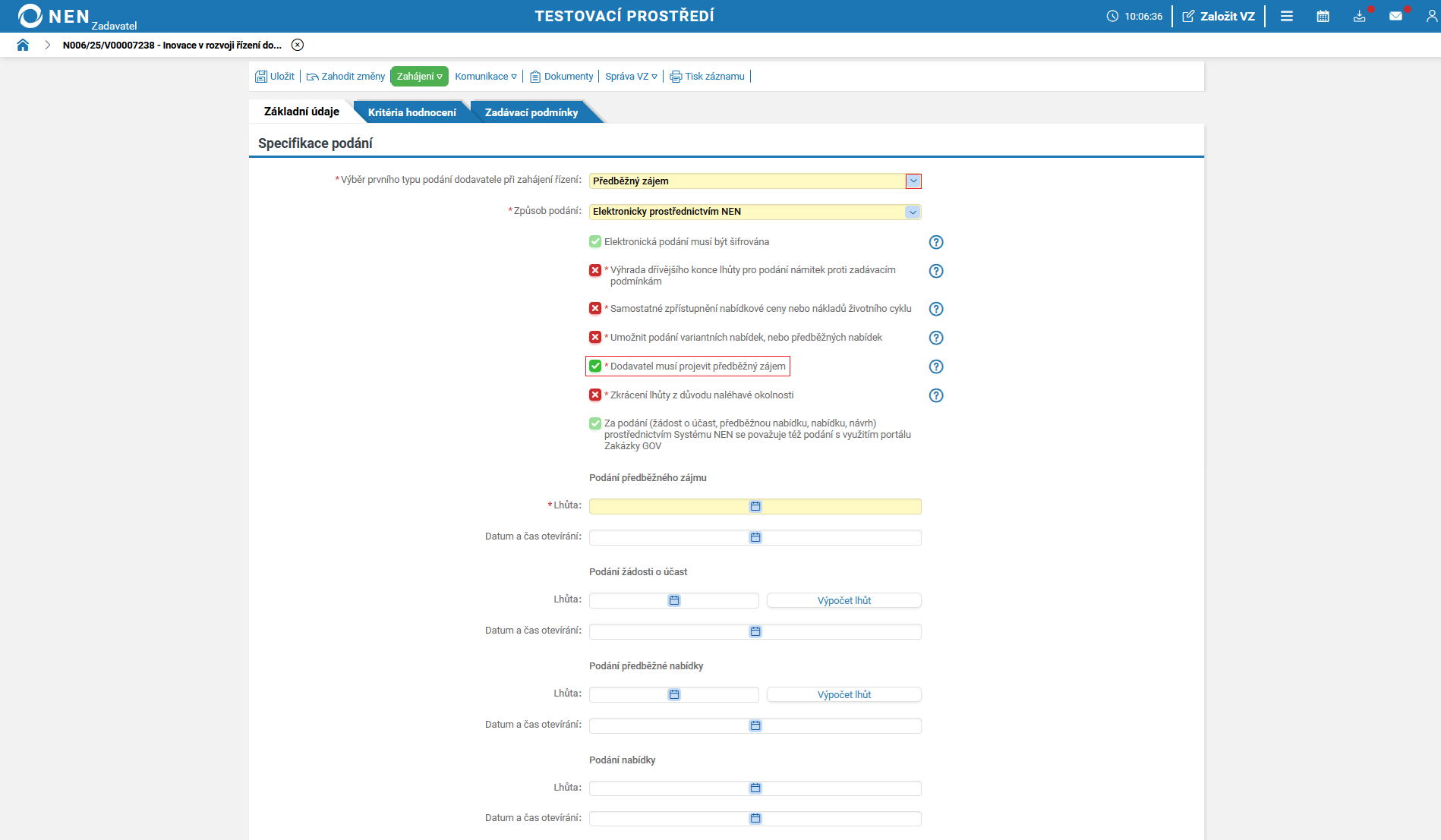The image size is (1441, 840).
Task: Print the record via Tisk záznamu
Action: tap(707, 77)
